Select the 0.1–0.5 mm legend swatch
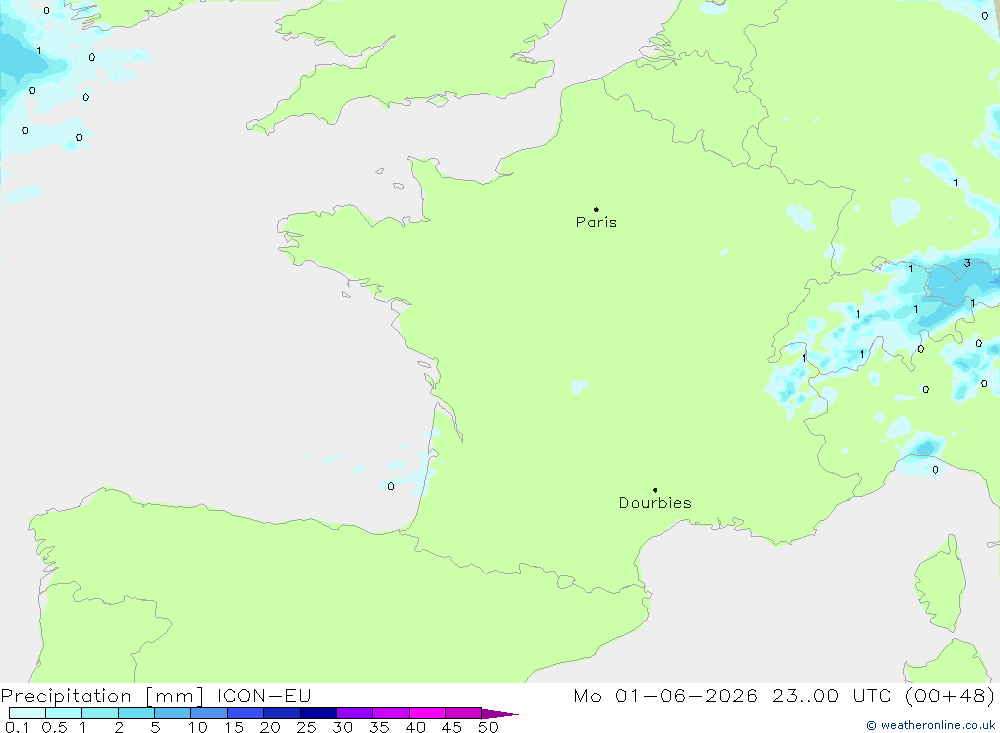The height and width of the screenshot is (733, 1000). point(27,713)
